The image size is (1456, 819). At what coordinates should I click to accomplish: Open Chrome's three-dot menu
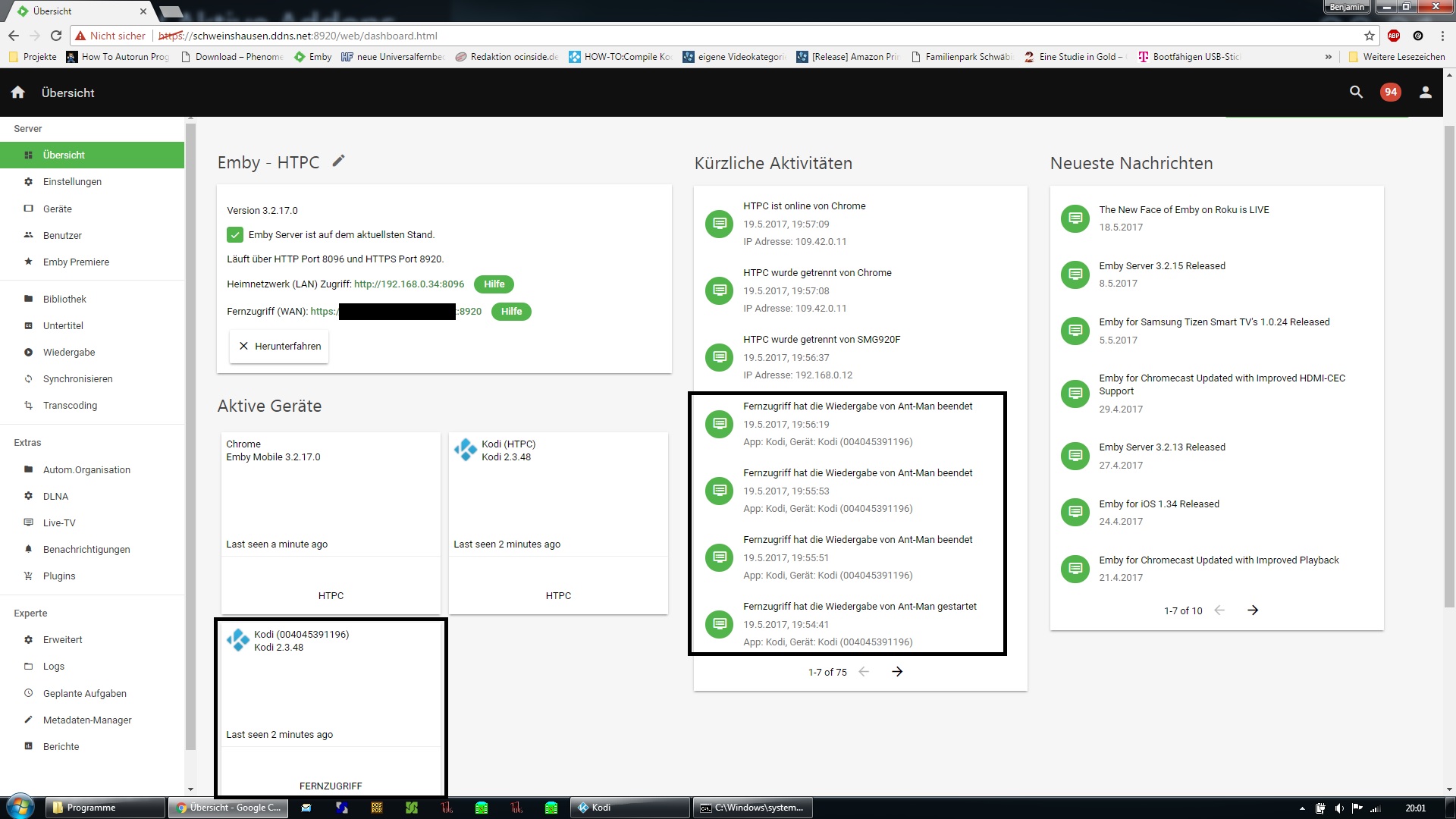click(x=1442, y=36)
